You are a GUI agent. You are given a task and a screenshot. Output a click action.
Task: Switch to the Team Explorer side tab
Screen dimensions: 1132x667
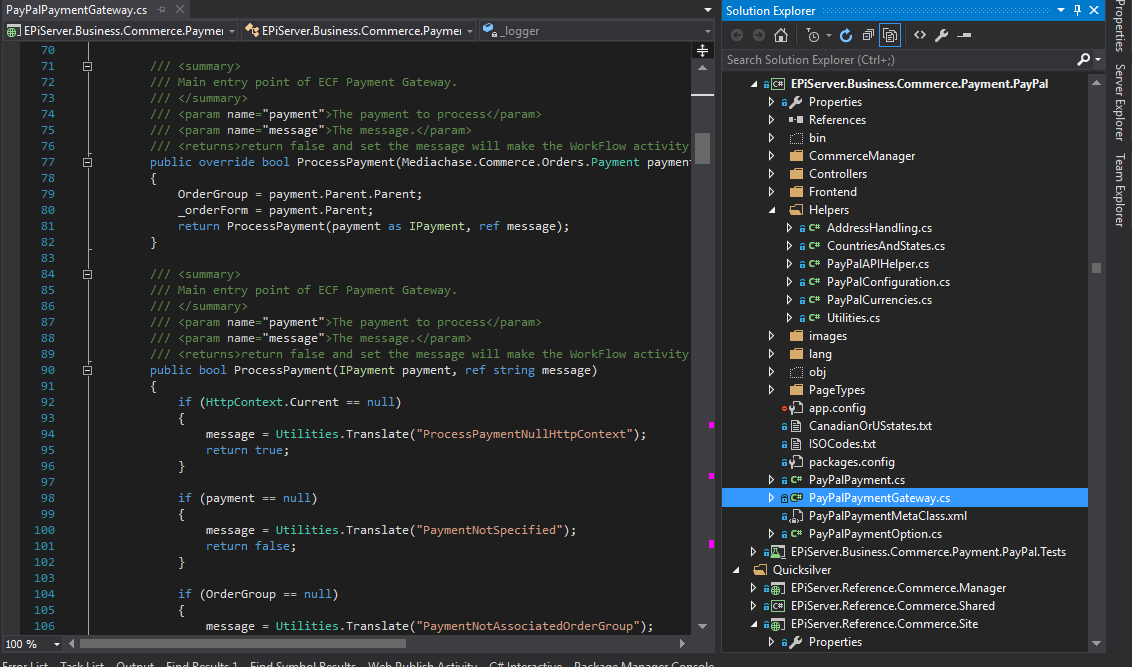1120,190
